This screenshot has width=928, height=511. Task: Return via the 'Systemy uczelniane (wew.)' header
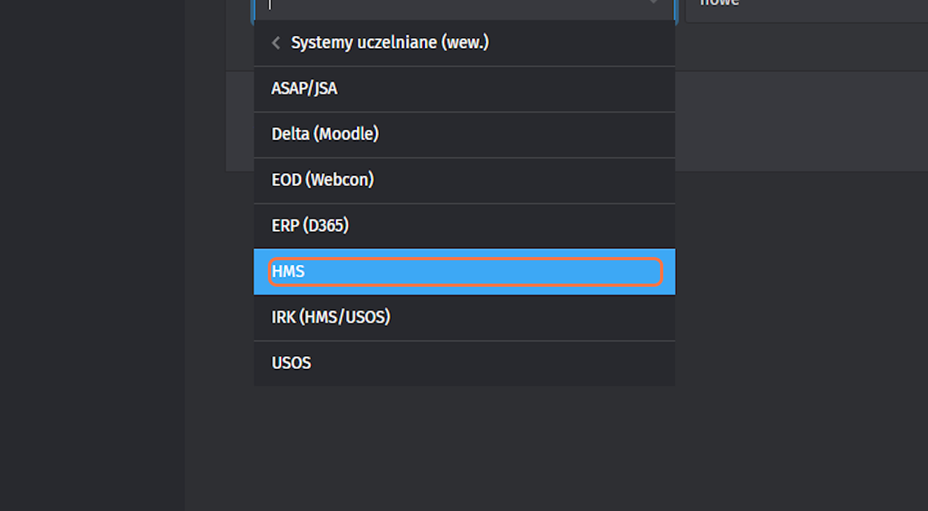[x=389, y=43]
